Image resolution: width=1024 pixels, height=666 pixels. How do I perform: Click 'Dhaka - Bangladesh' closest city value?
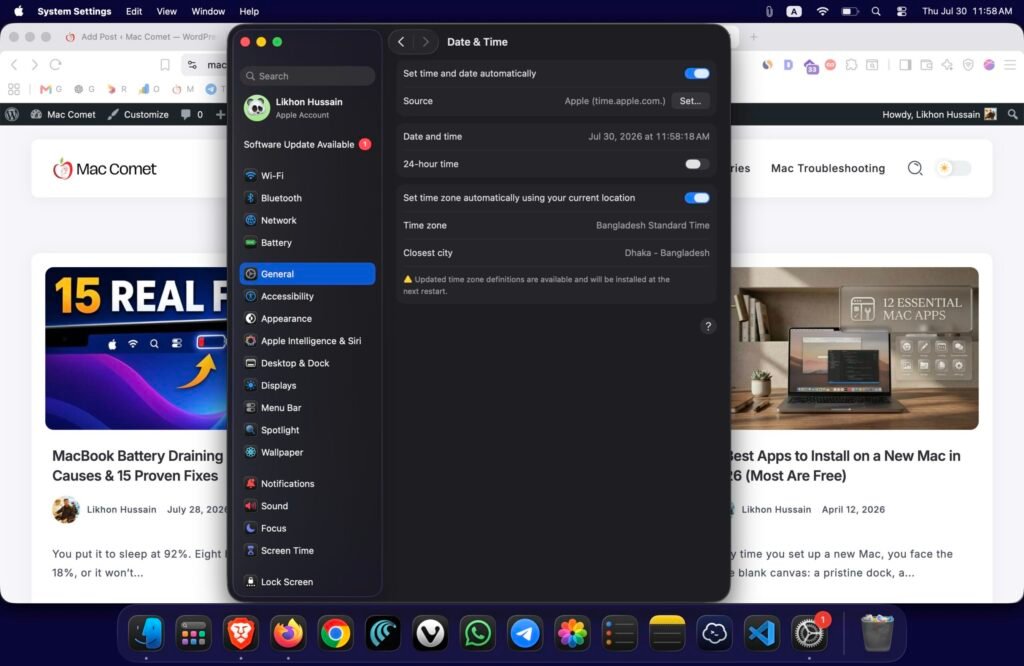(667, 253)
